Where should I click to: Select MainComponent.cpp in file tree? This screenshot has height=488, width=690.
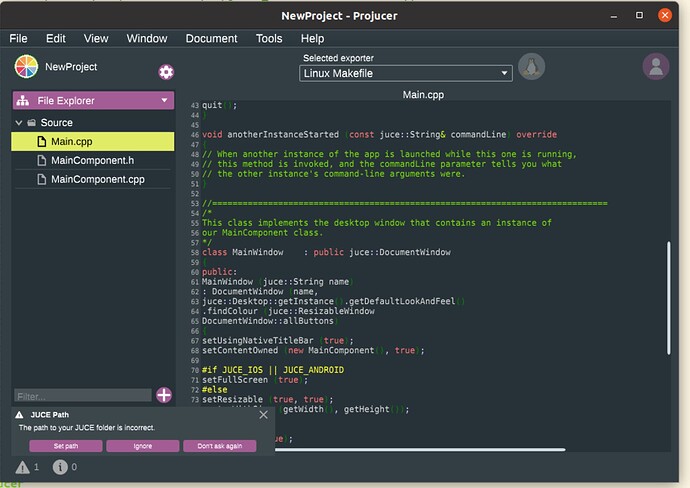[x=92, y=180]
